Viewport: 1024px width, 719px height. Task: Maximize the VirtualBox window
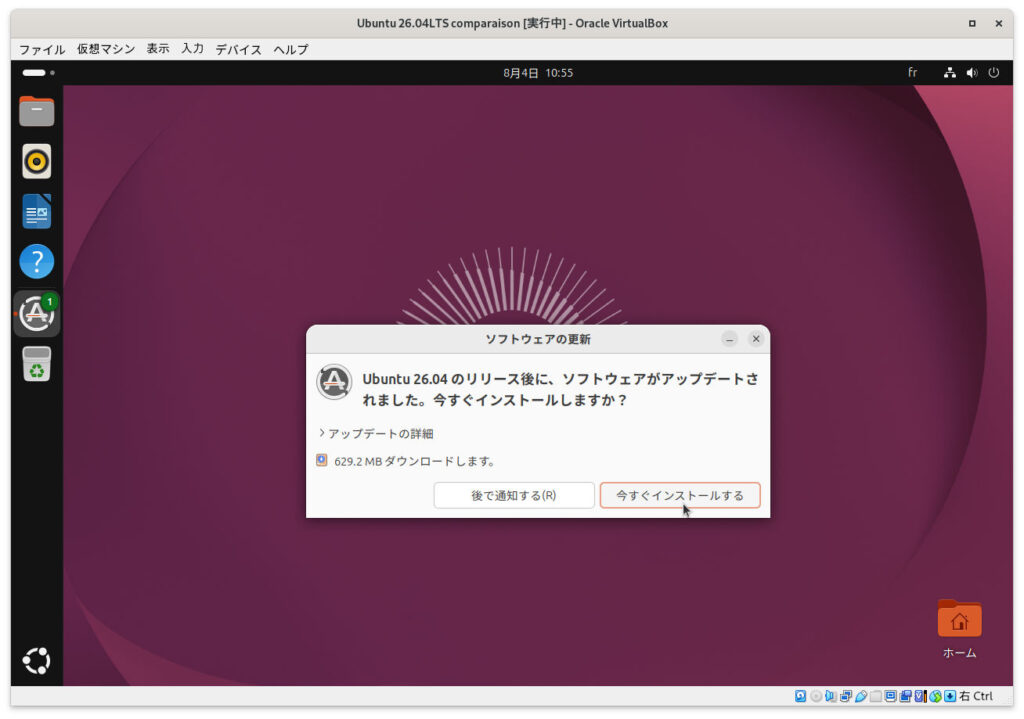(972, 24)
